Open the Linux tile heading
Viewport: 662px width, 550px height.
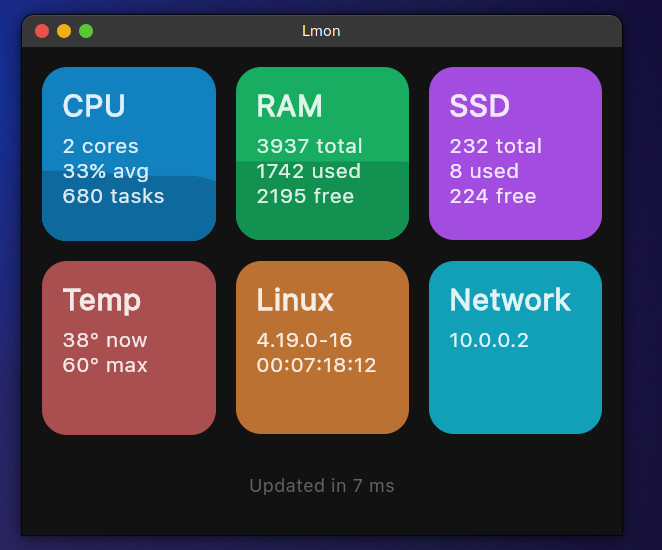pos(295,300)
